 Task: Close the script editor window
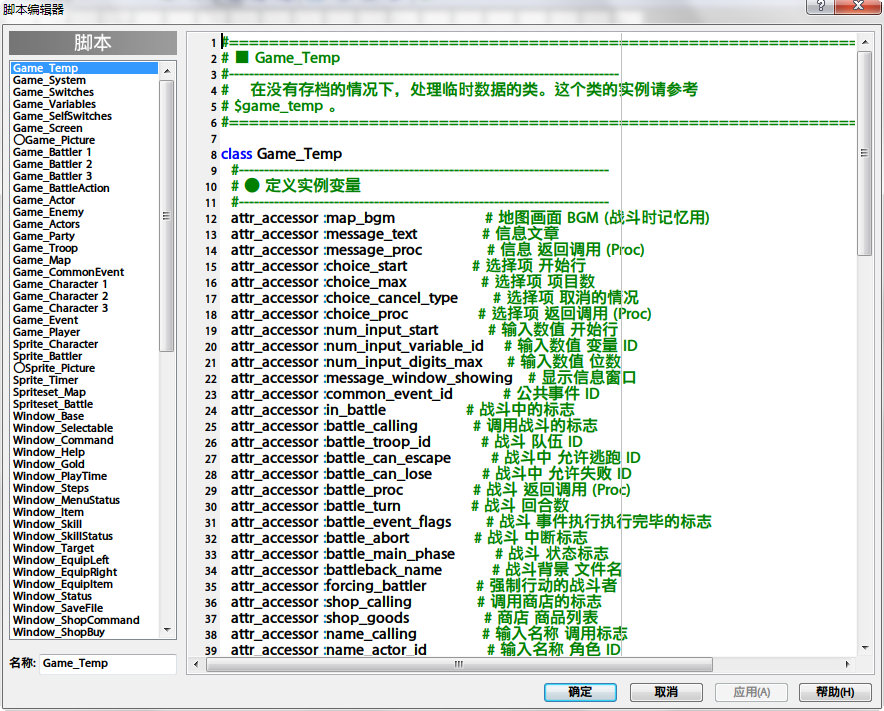coord(858,6)
